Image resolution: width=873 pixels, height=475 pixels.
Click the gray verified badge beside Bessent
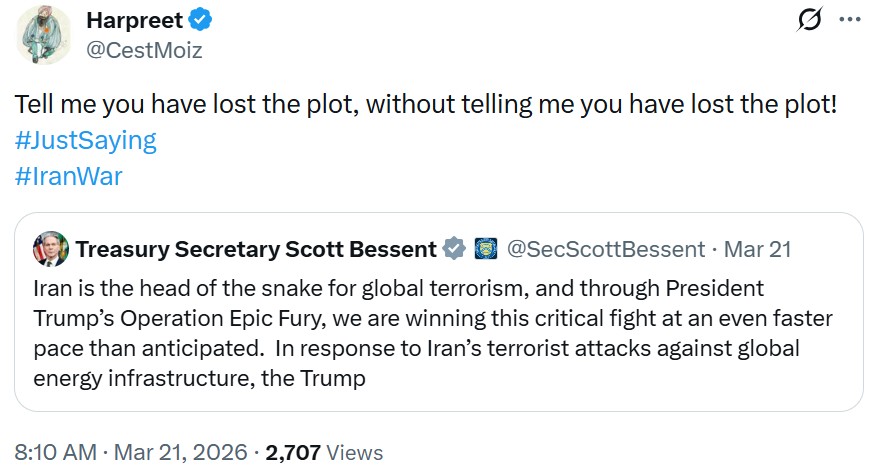(454, 249)
